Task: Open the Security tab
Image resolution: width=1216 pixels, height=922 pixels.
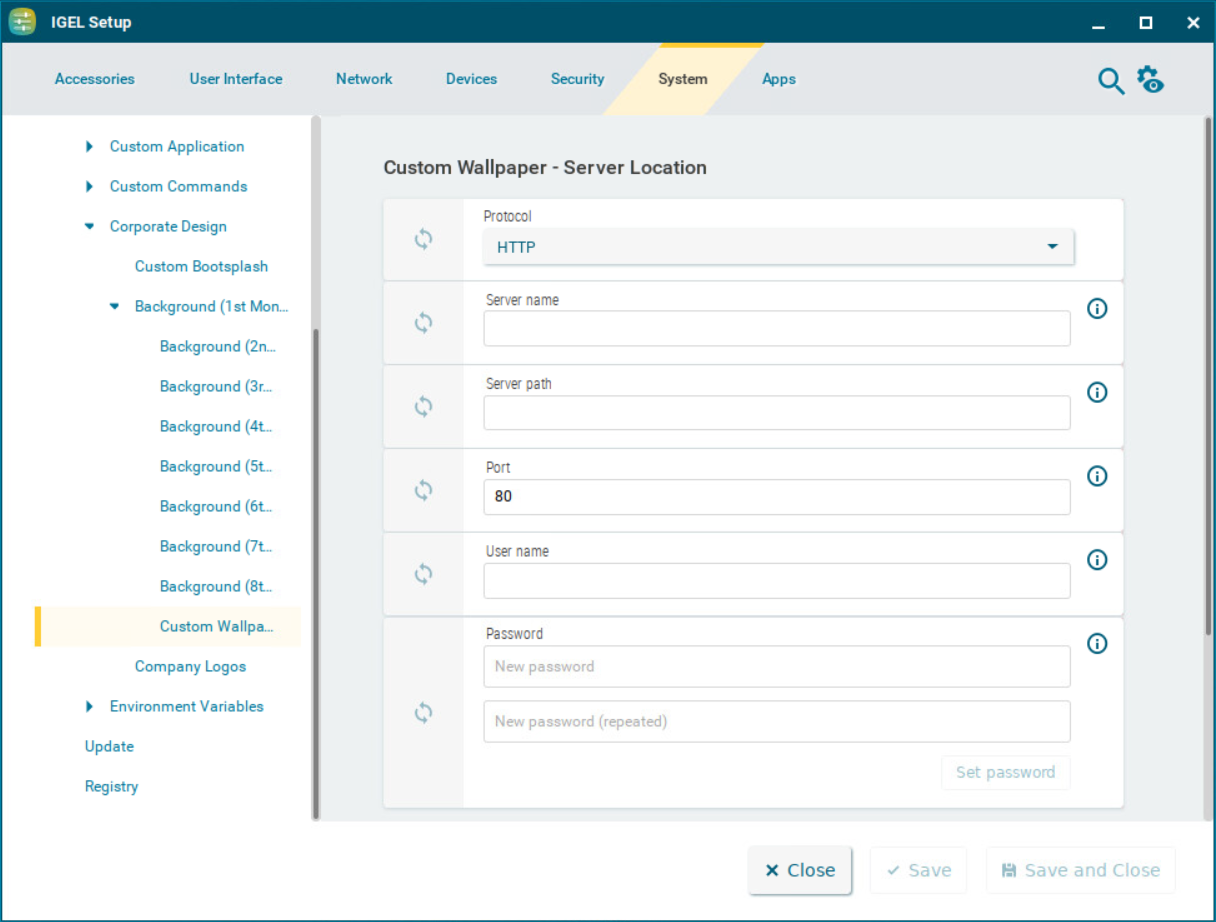Action: pos(577,79)
